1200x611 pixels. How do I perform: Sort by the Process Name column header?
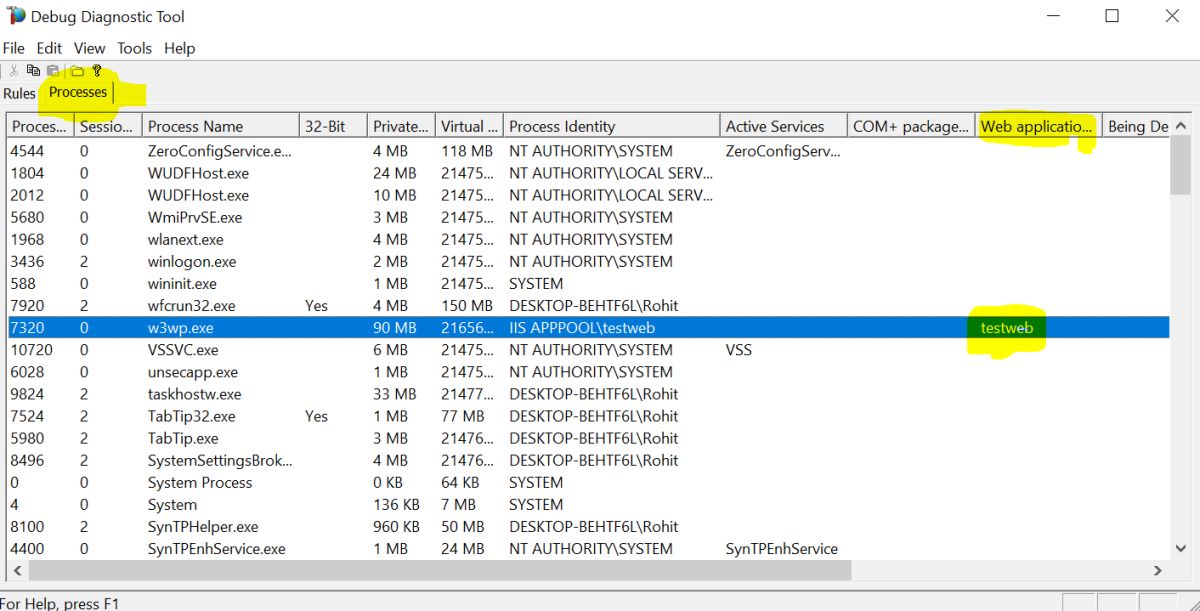pyautogui.click(x=220, y=126)
